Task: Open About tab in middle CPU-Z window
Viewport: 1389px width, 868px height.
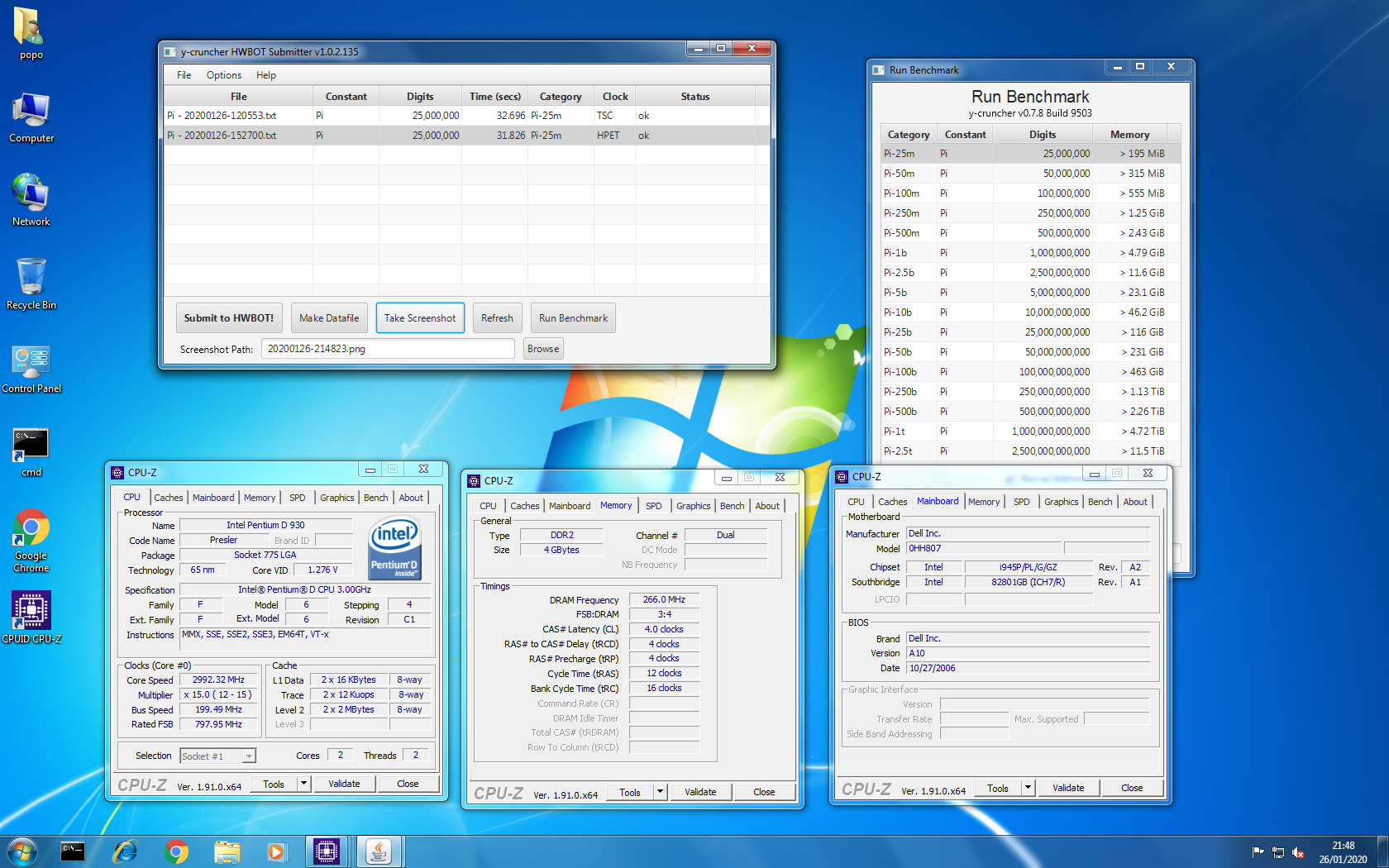Action: [766, 506]
